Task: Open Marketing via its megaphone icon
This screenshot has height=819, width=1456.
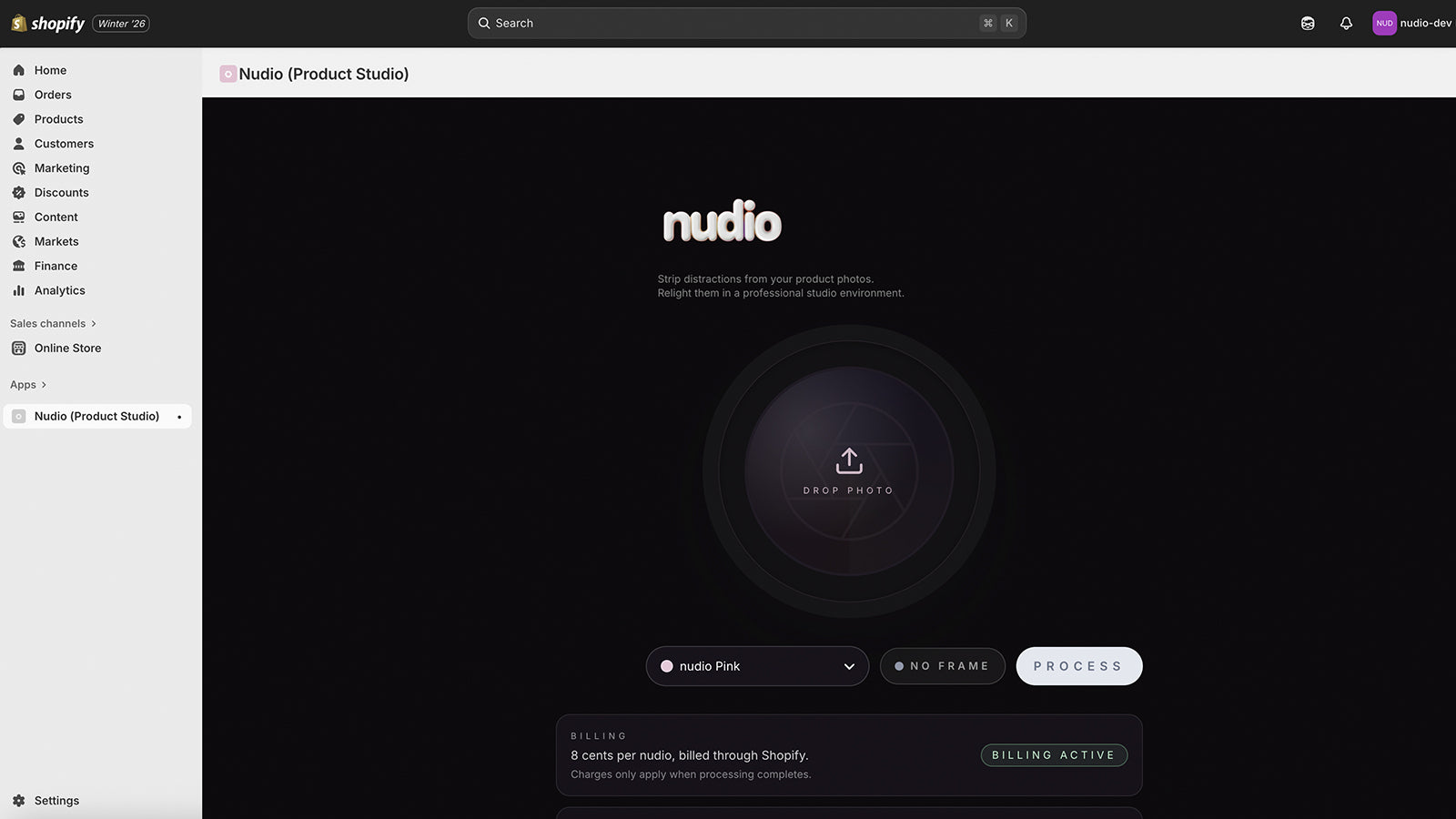Action: [19, 168]
